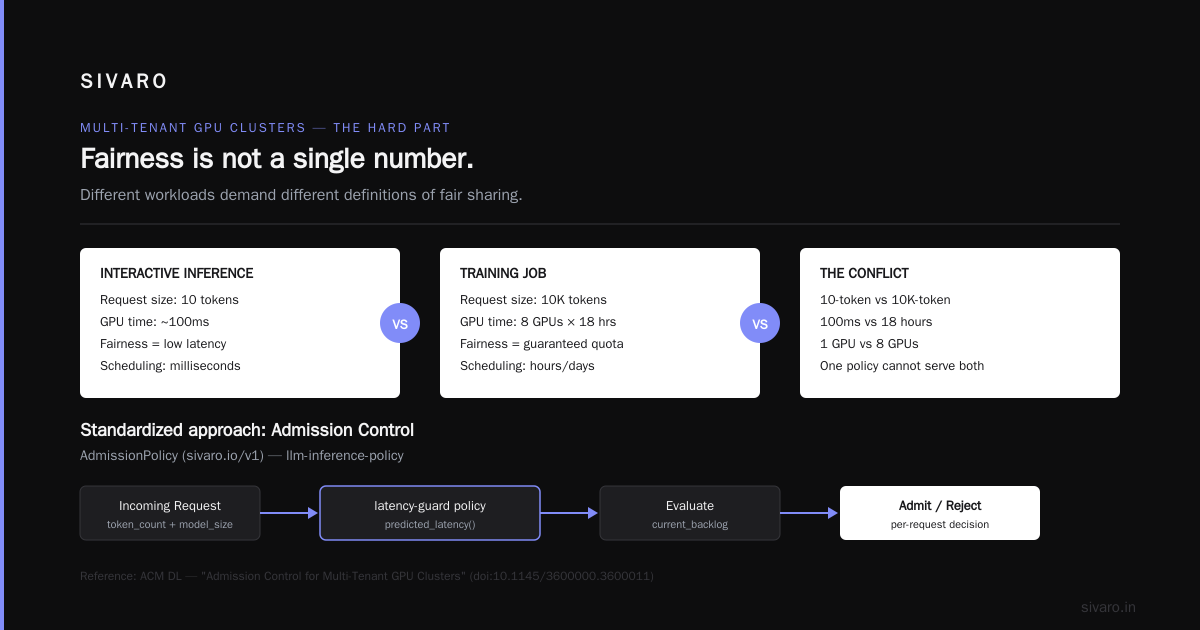Click the AdmissionPolicy llm-inference-policy text
This screenshot has width=1200, height=630.
click(242, 455)
